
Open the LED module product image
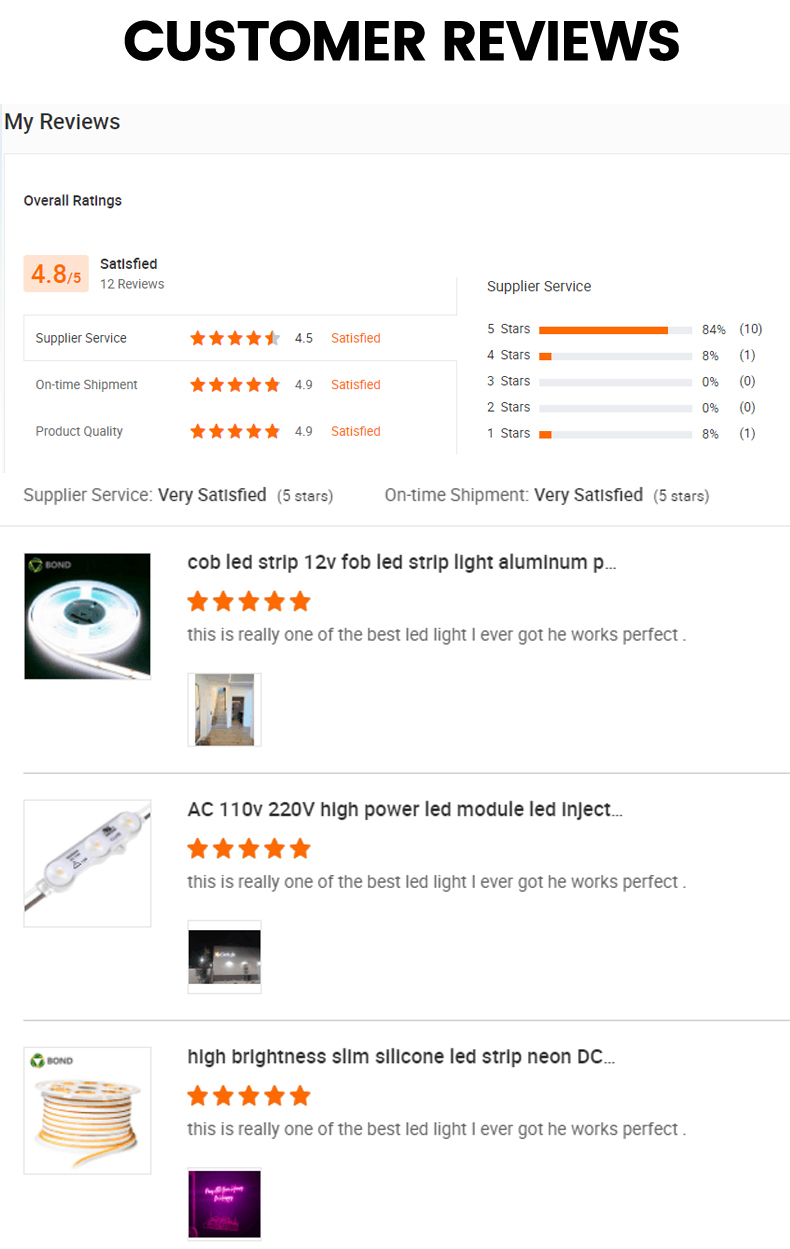click(x=87, y=863)
